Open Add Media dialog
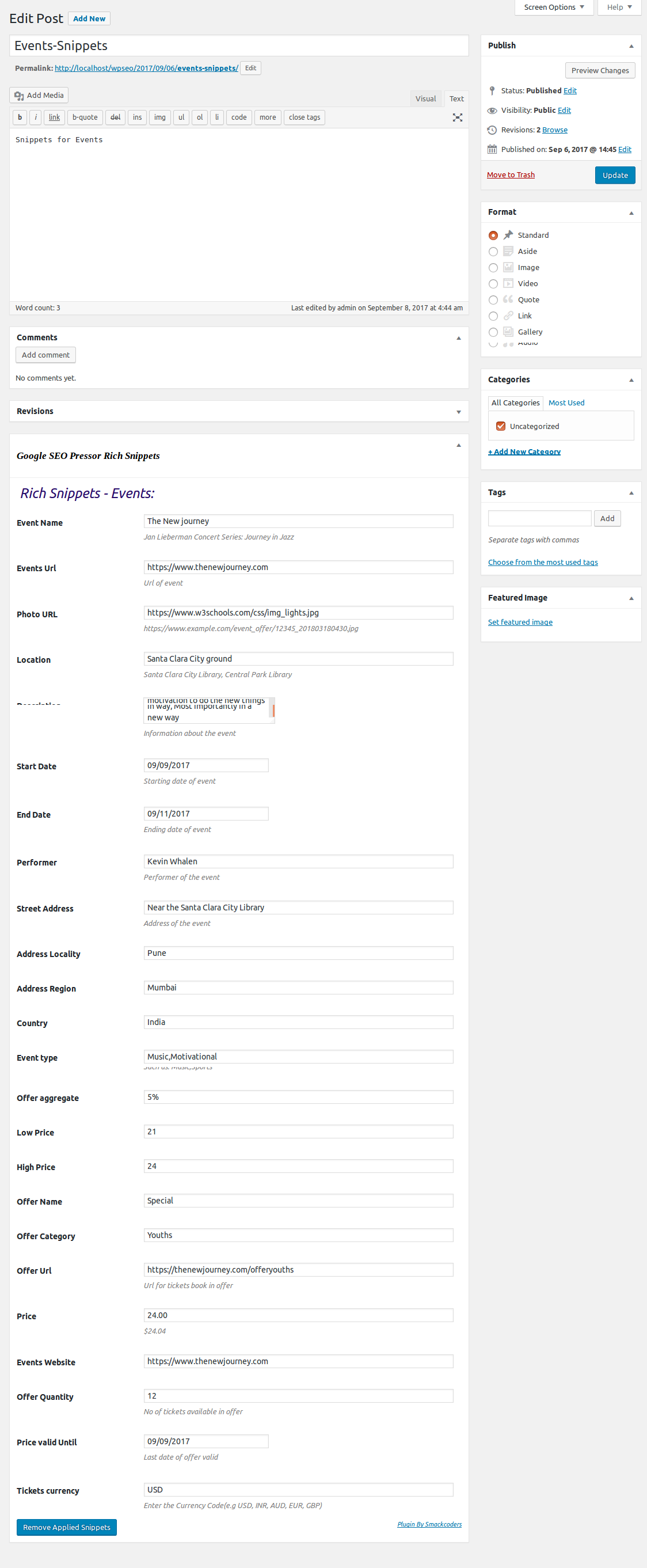This screenshot has height=1568, width=647. point(39,96)
